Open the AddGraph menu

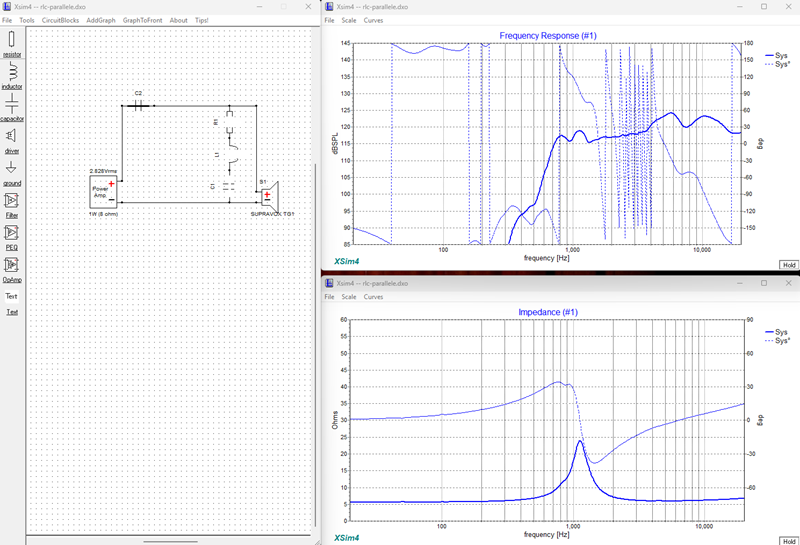101,20
